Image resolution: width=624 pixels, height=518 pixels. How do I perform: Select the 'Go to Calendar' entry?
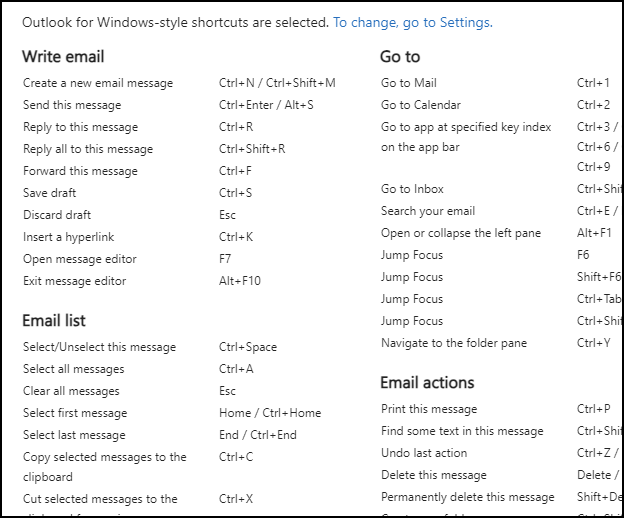click(x=421, y=105)
